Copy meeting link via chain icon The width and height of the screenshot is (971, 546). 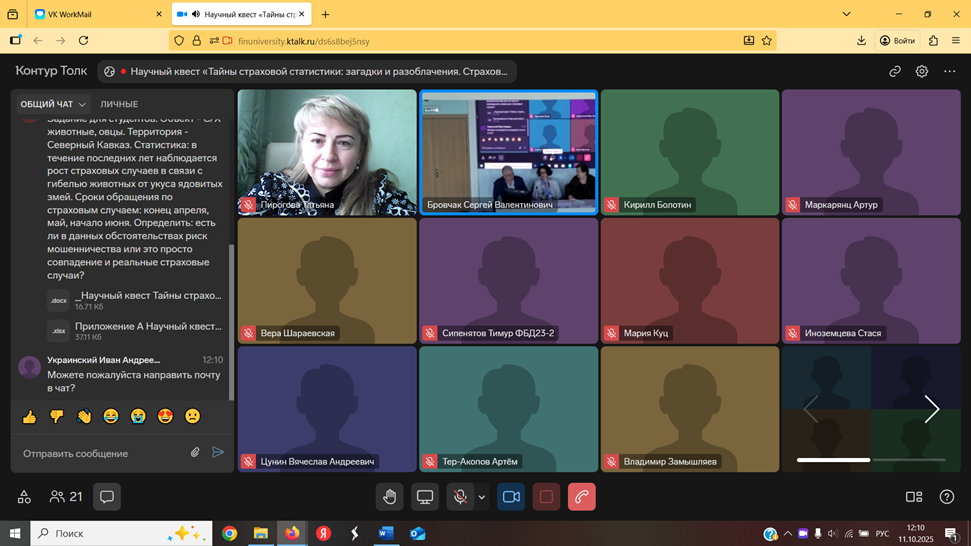pos(895,72)
